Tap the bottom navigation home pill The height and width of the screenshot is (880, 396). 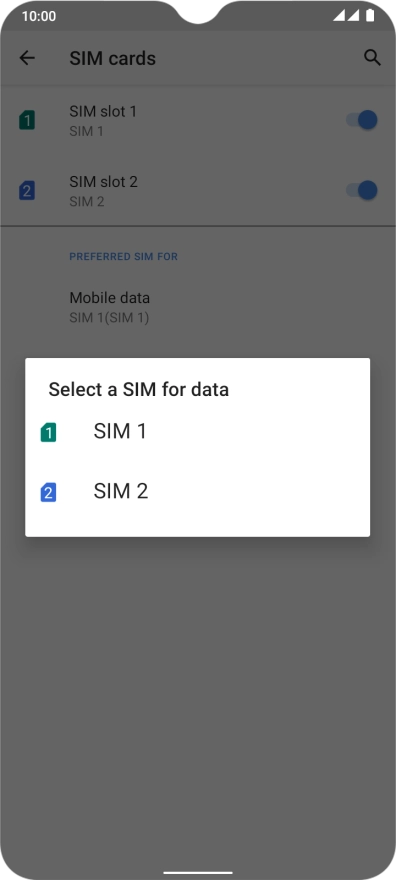pyautogui.click(x=197, y=873)
